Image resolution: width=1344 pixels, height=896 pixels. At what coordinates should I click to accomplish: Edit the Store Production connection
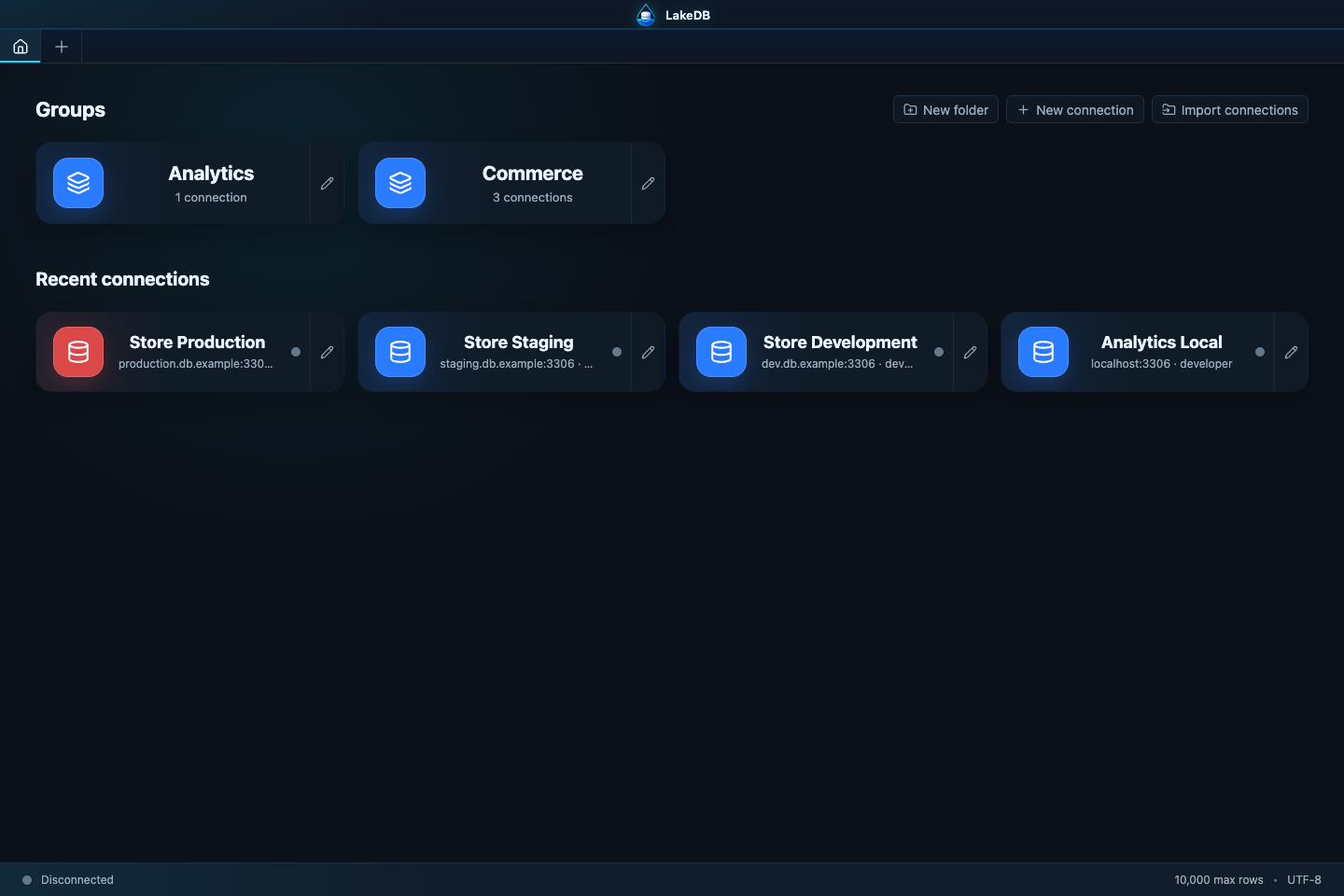tap(327, 352)
